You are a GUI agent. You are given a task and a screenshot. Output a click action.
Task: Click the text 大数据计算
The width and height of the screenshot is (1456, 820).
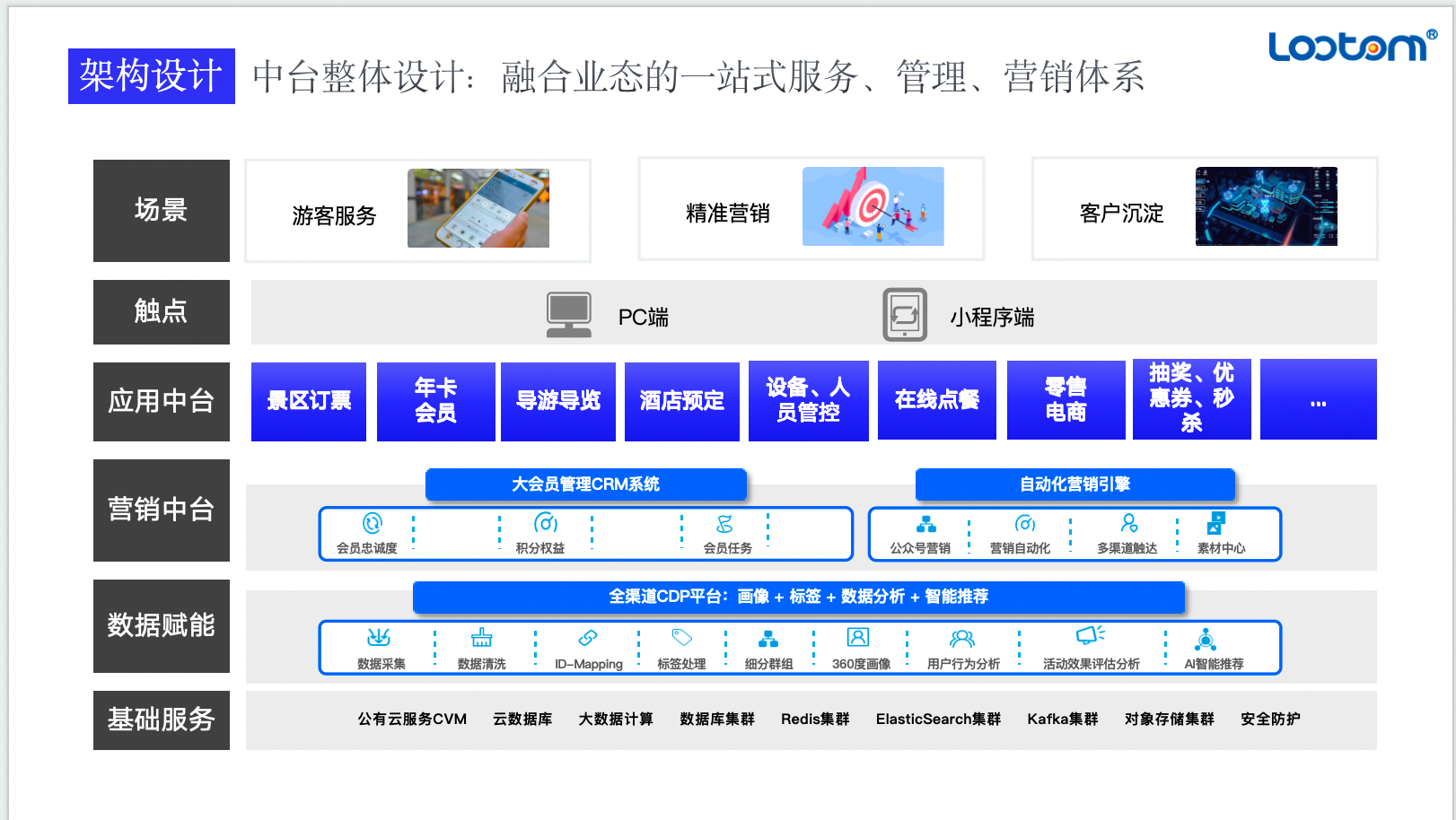(616, 720)
